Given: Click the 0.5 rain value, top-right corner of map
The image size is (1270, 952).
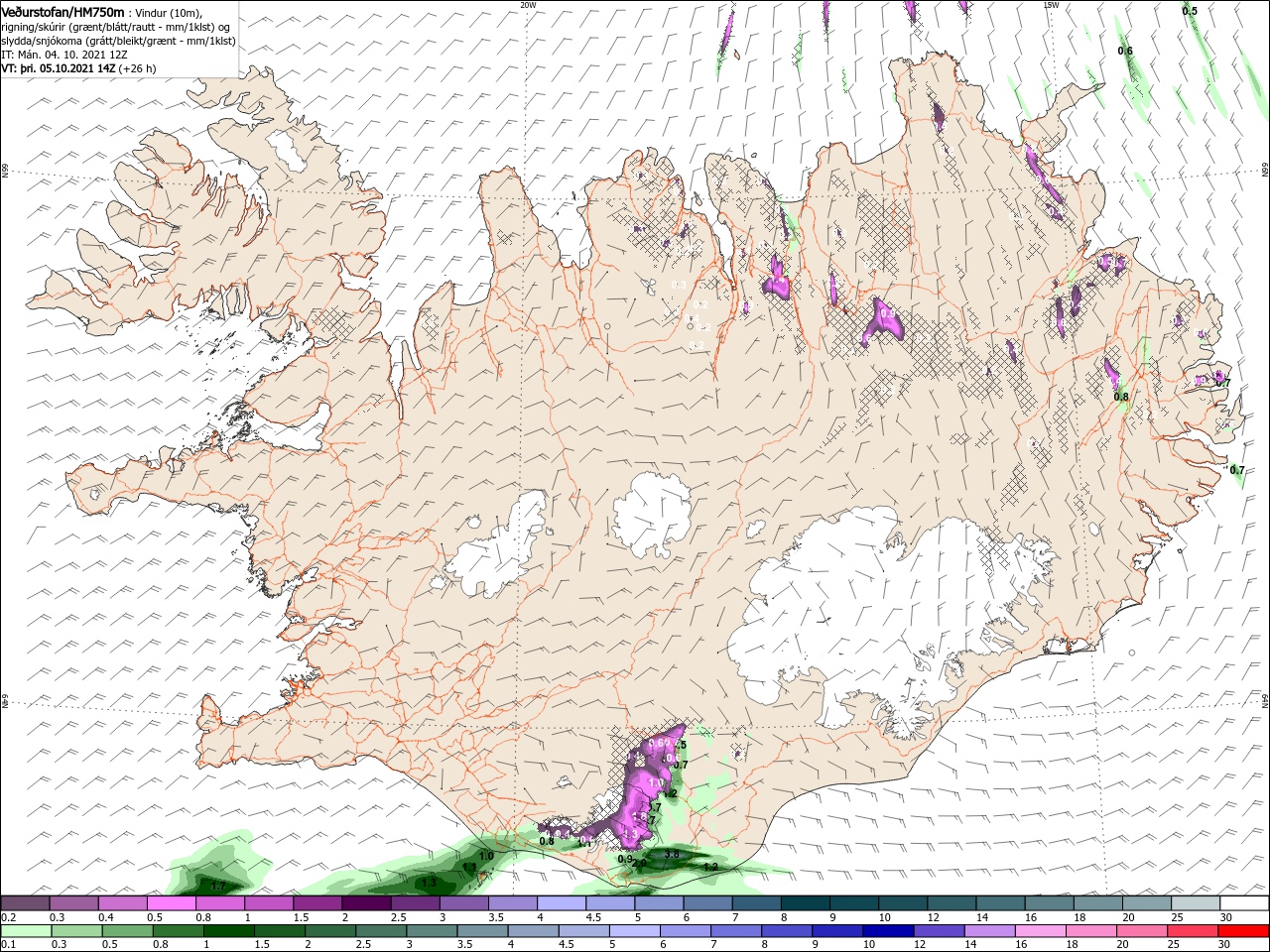Looking at the screenshot, I should 1190,11.
